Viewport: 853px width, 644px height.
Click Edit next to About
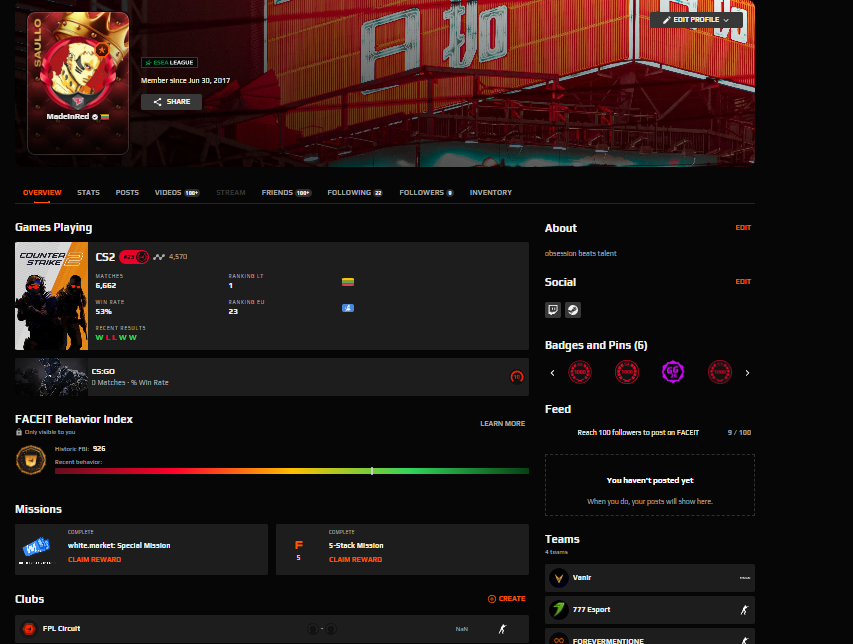(743, 228)
